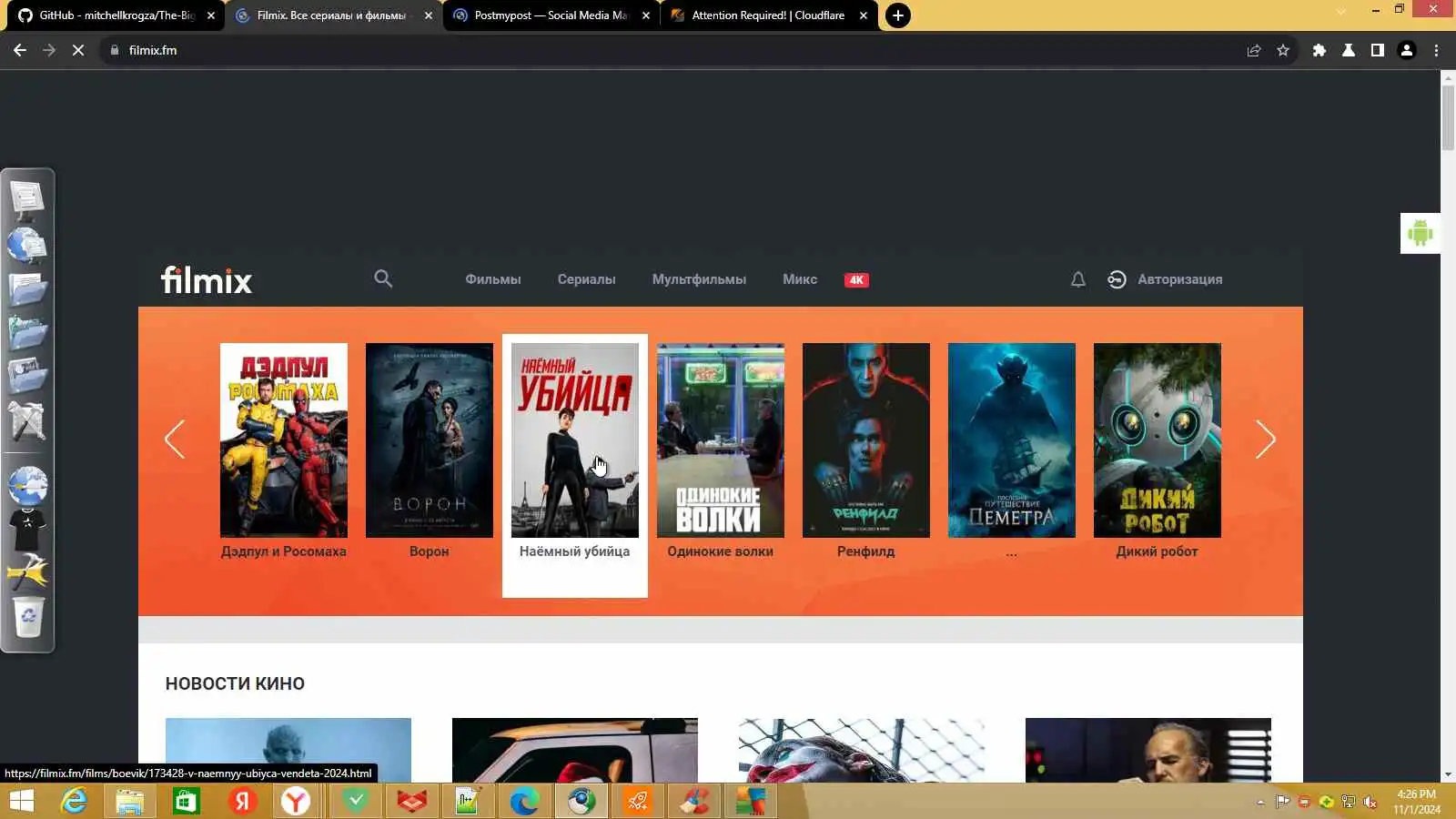1456x819 pixels.
Task: Open File Explorer from the taskbar
Action: (129, 801)
